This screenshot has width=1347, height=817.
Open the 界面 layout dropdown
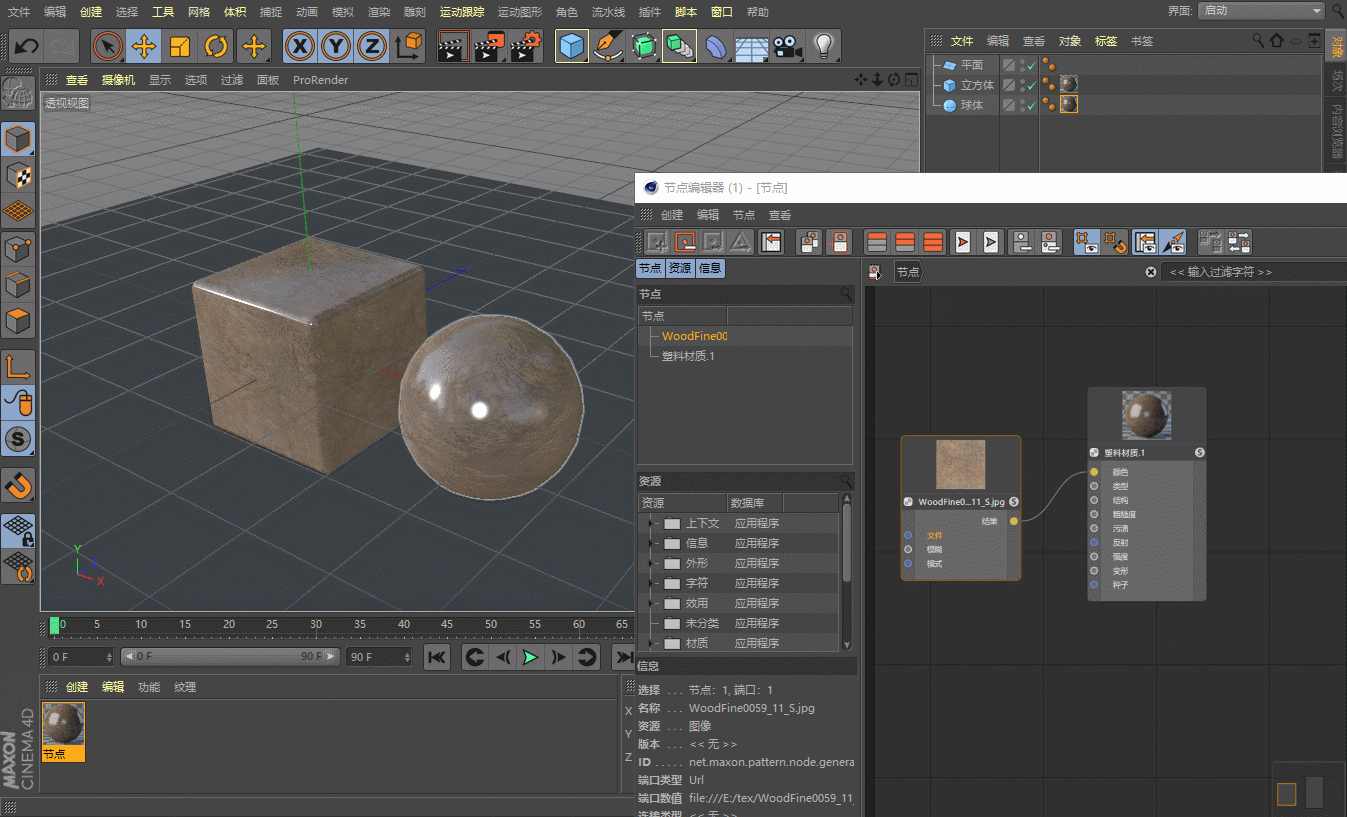(x=1261, y=11)
